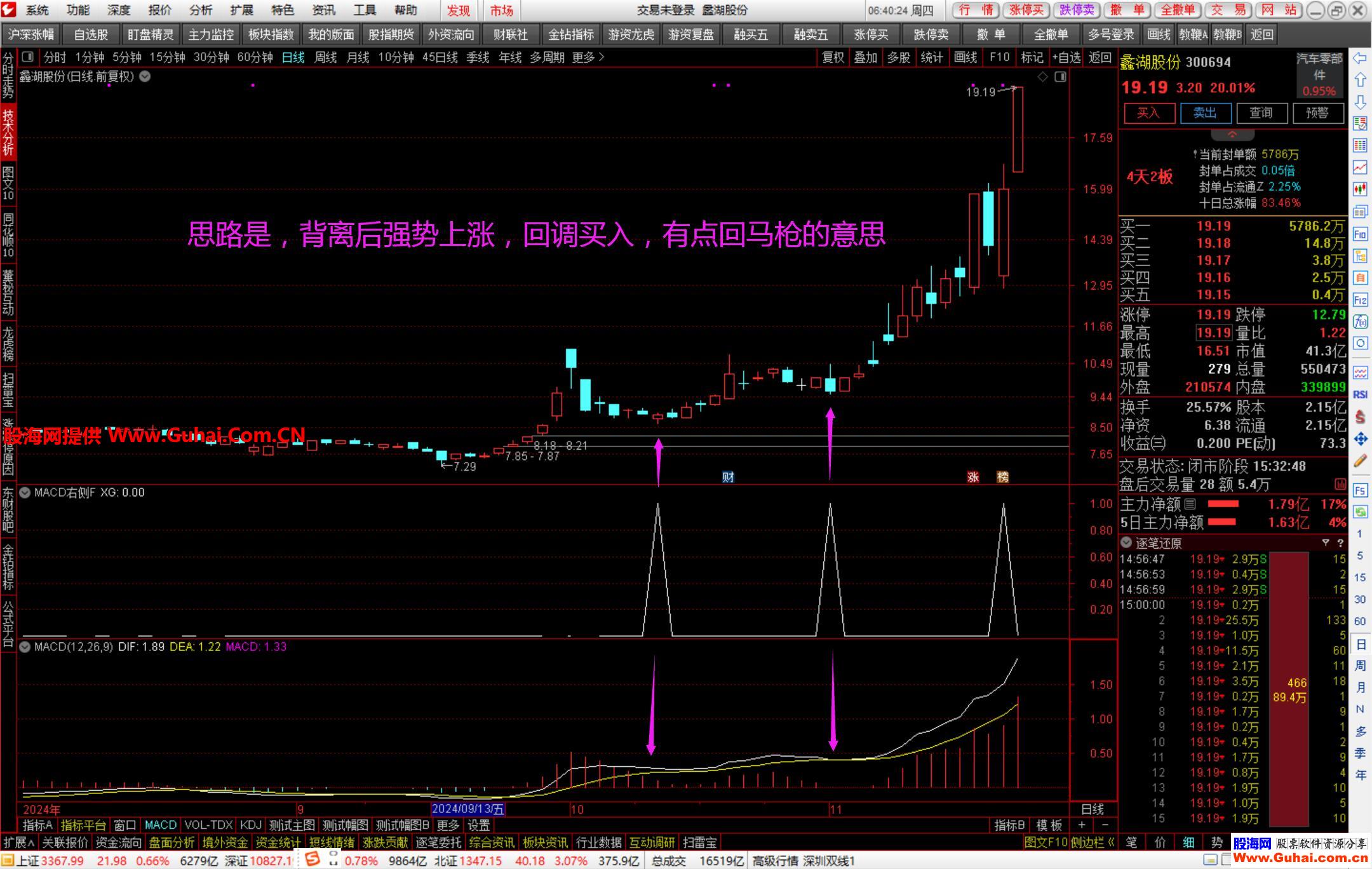
Task: Click the down arrow icon in right toolbar
Action: click(x=1360, y=102)
